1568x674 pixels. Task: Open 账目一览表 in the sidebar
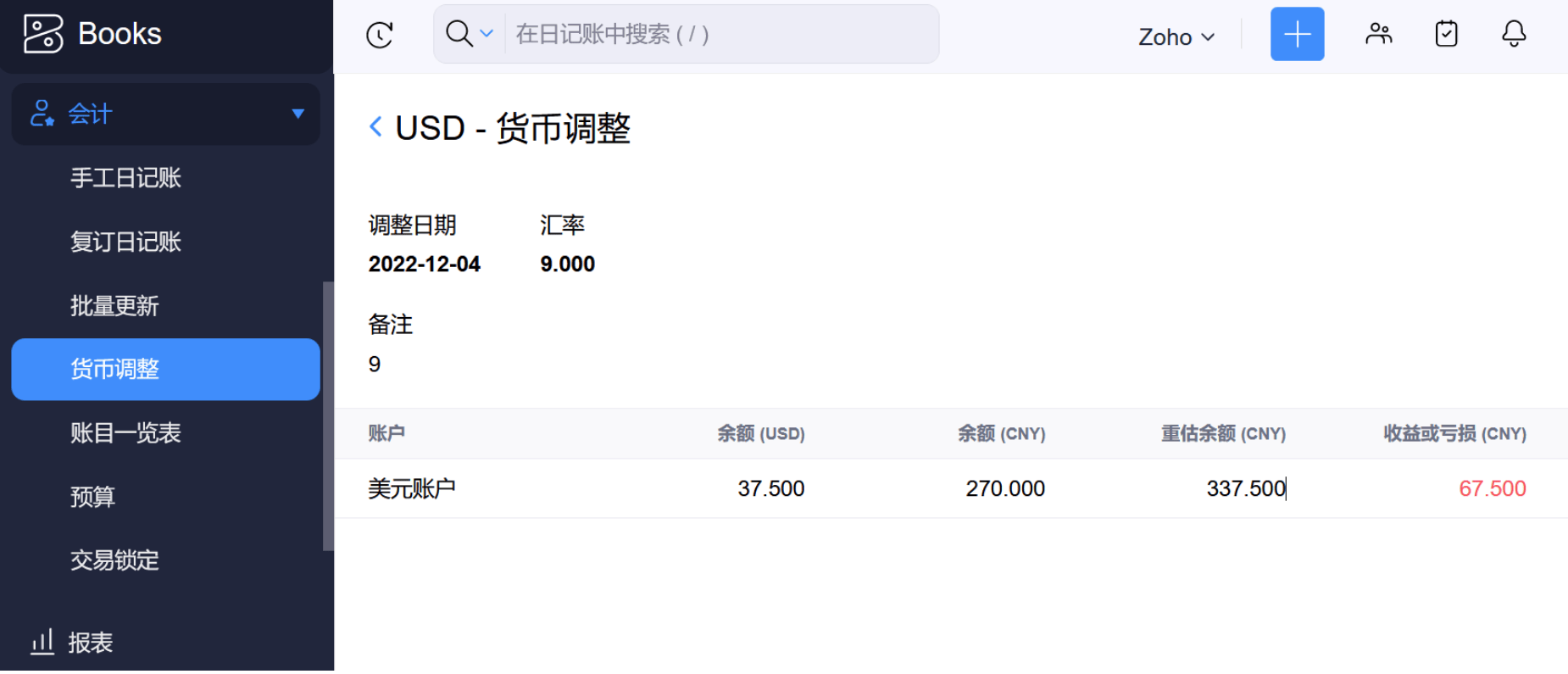(x=125, y=432)
